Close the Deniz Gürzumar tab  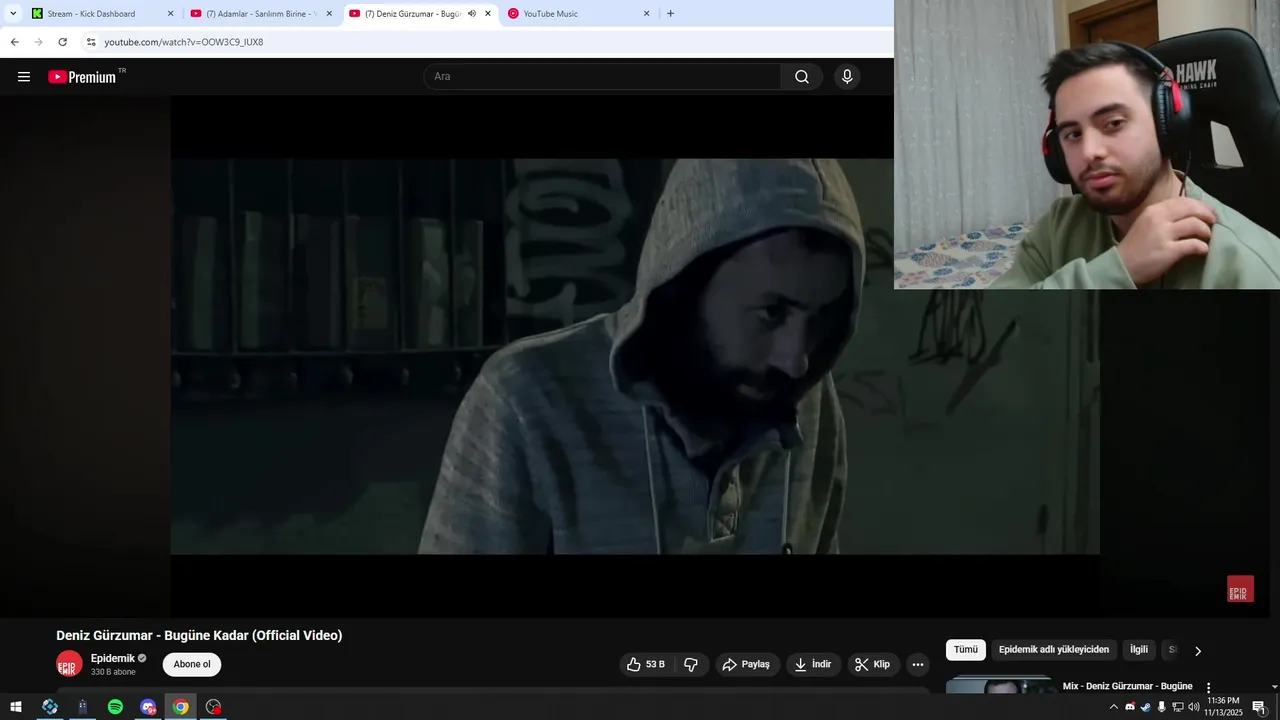point(488,14)
